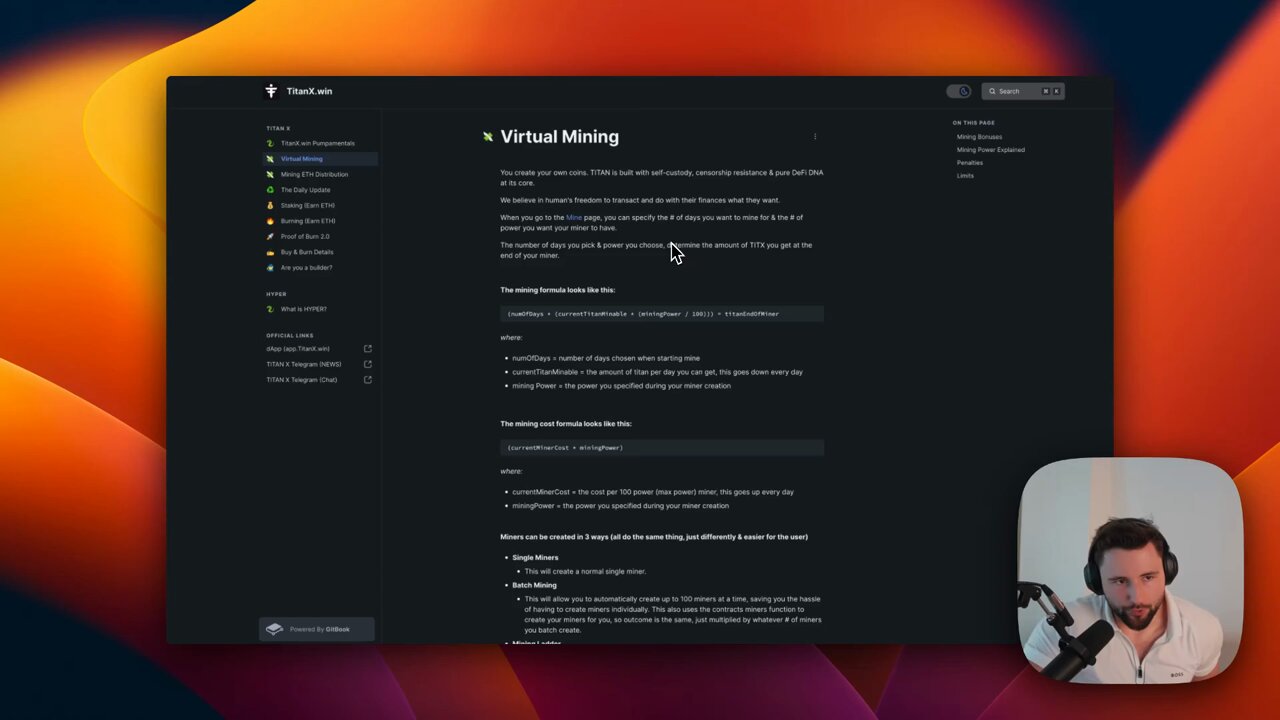Click Powered By GitBook button
Screen dimensions: 1280x720
pyautogui.click(x=317, y=629)
